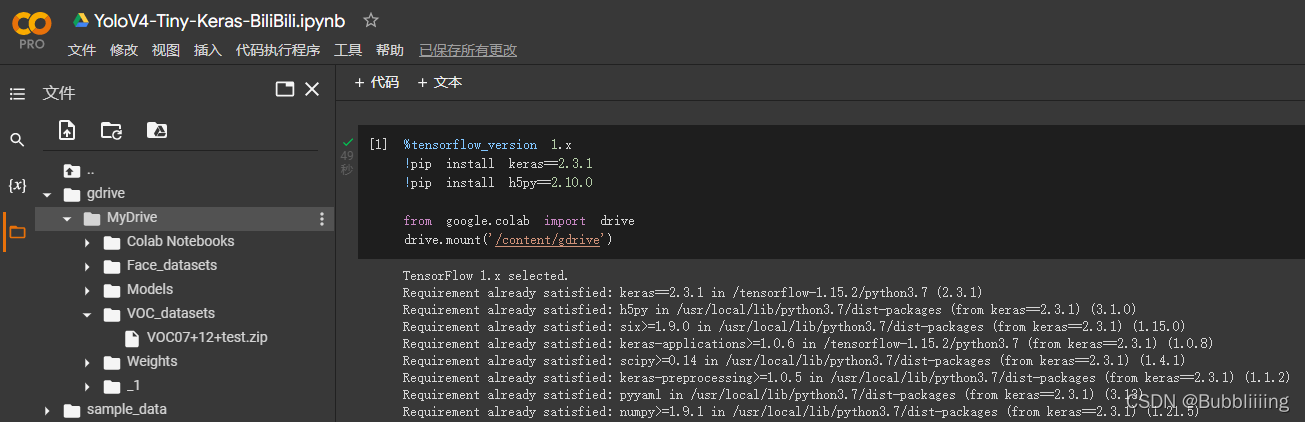
Task: Collapse the MyDrive folder arrow
Action: pyautogui.click(x=67, y=219)
